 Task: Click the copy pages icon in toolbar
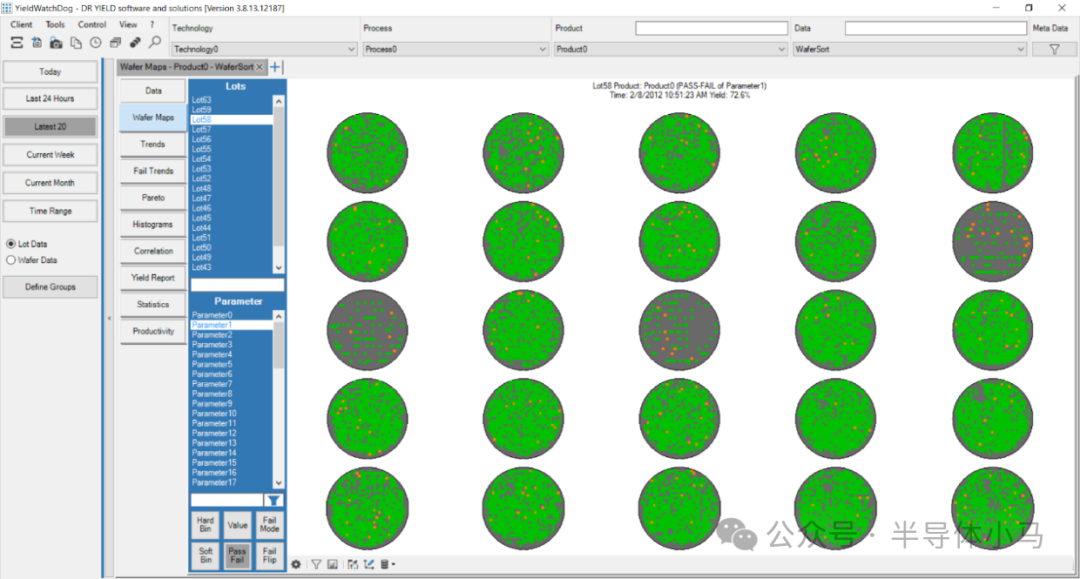point(76,43)
